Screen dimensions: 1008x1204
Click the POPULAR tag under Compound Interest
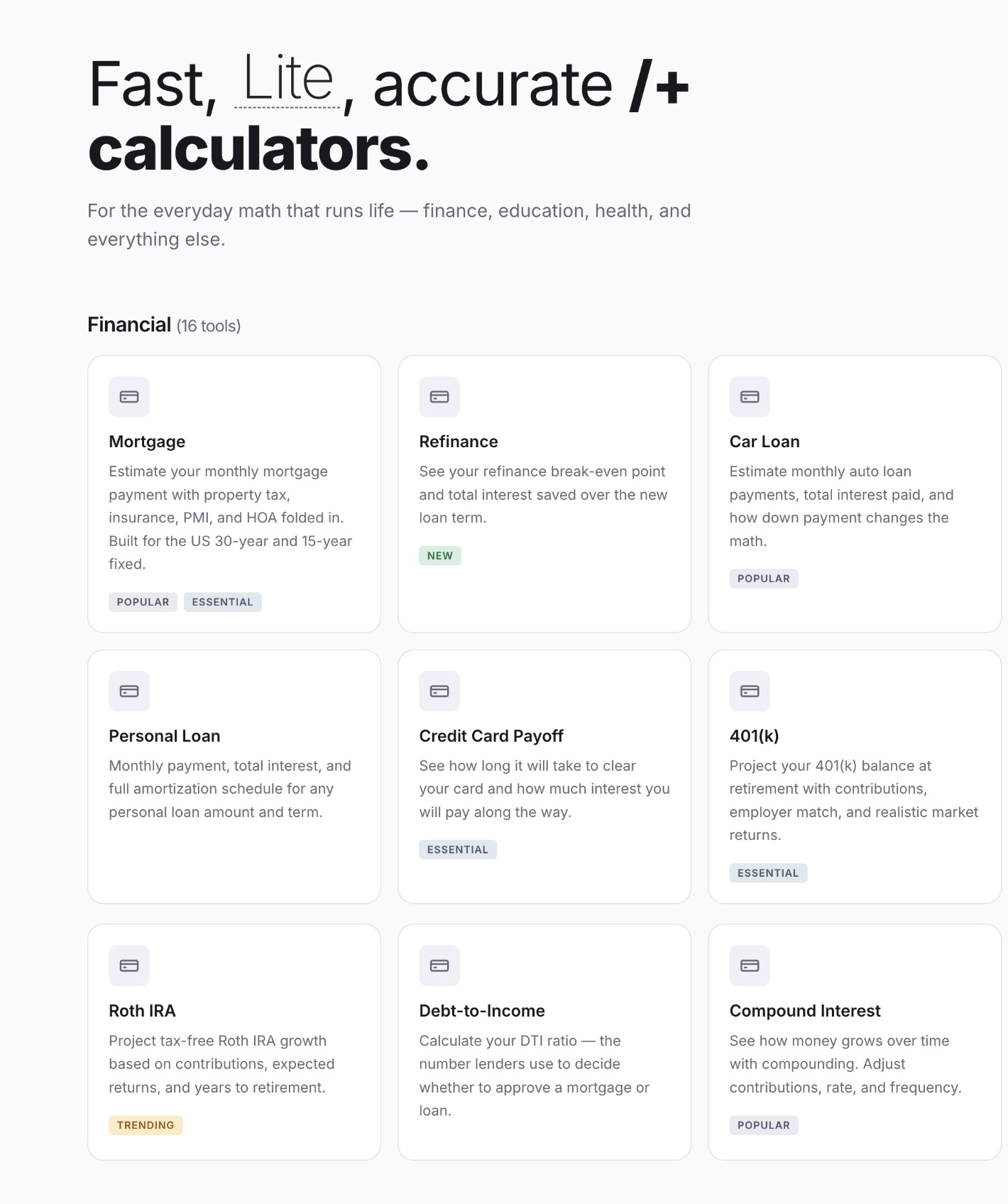[764, 1125]
